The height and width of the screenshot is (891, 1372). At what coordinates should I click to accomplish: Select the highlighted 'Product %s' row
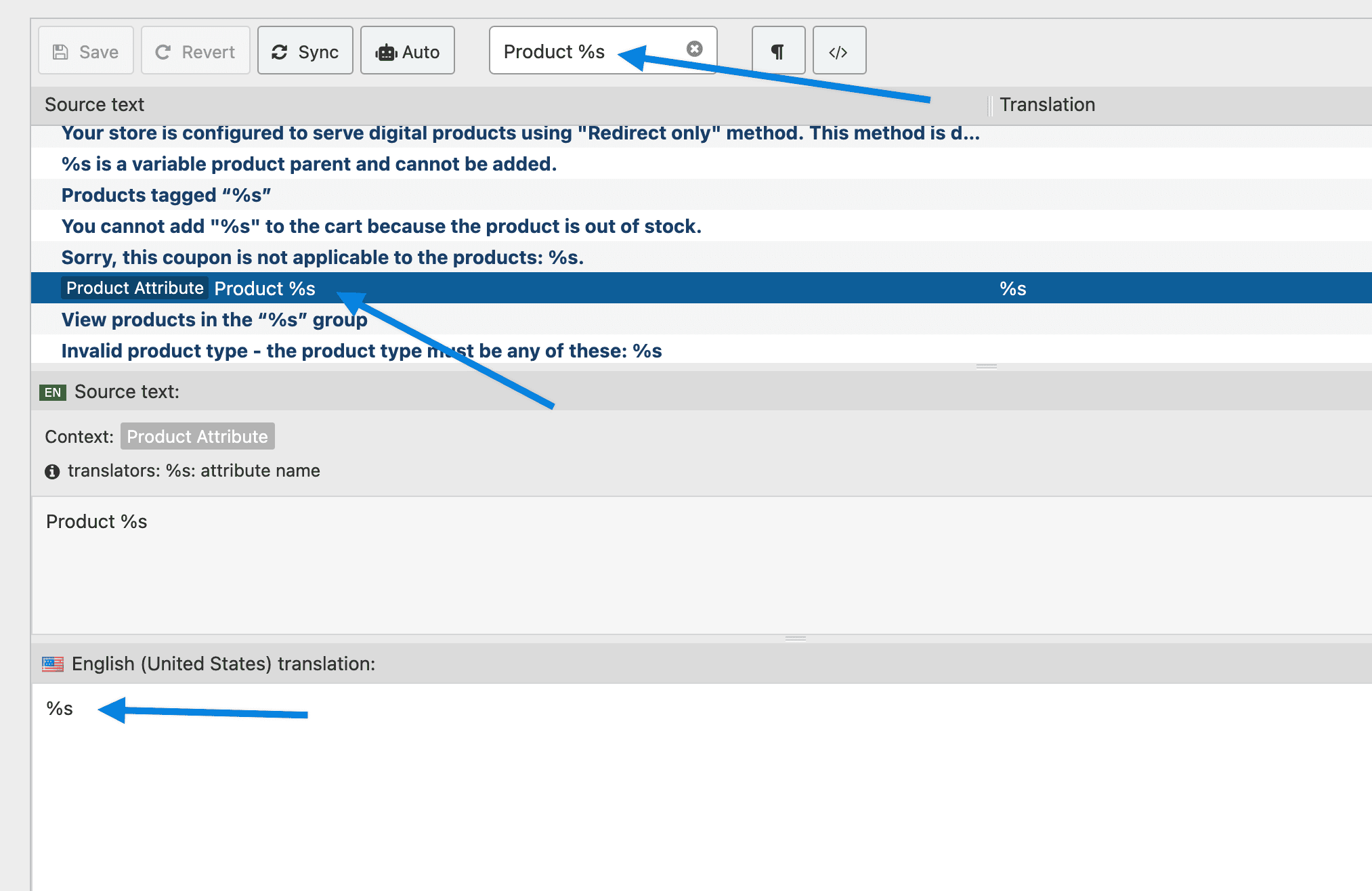pos(702,288)
